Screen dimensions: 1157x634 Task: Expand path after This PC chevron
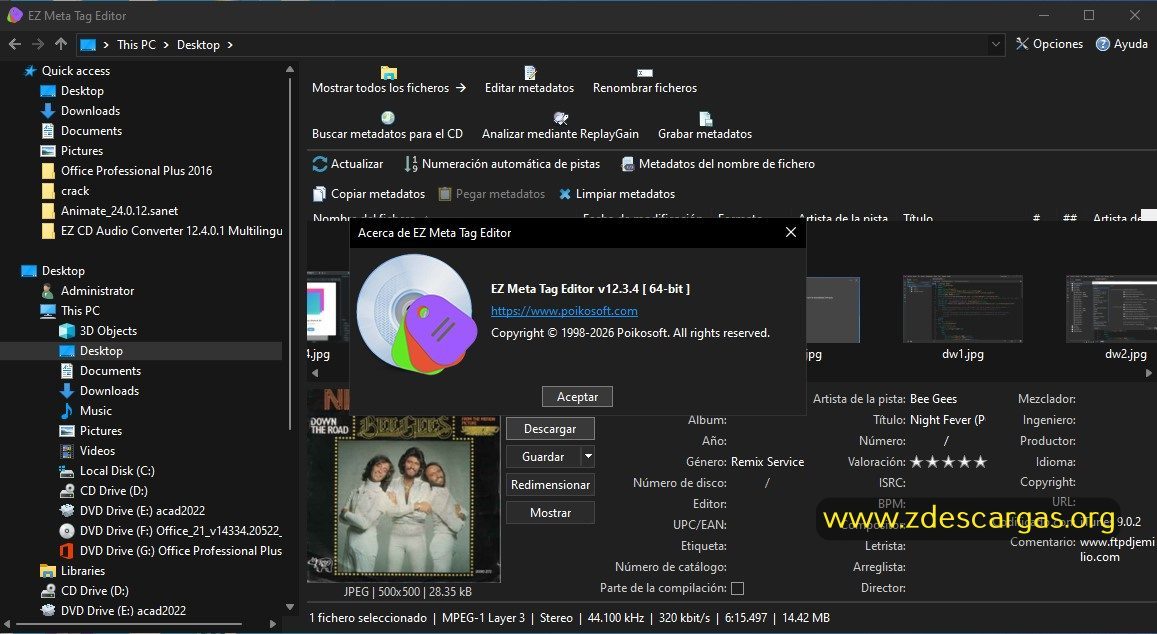pos(167,45)
